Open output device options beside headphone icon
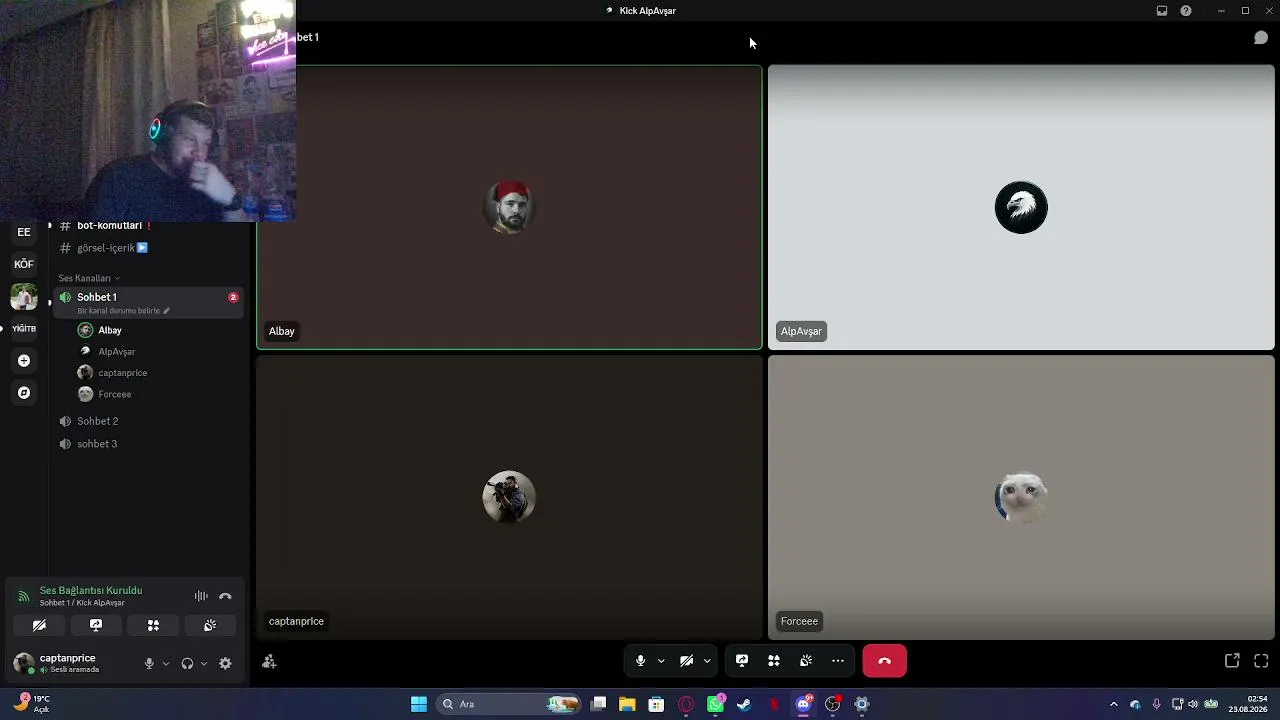Viewport: 1280px width, 720px height. click(204, 663)
